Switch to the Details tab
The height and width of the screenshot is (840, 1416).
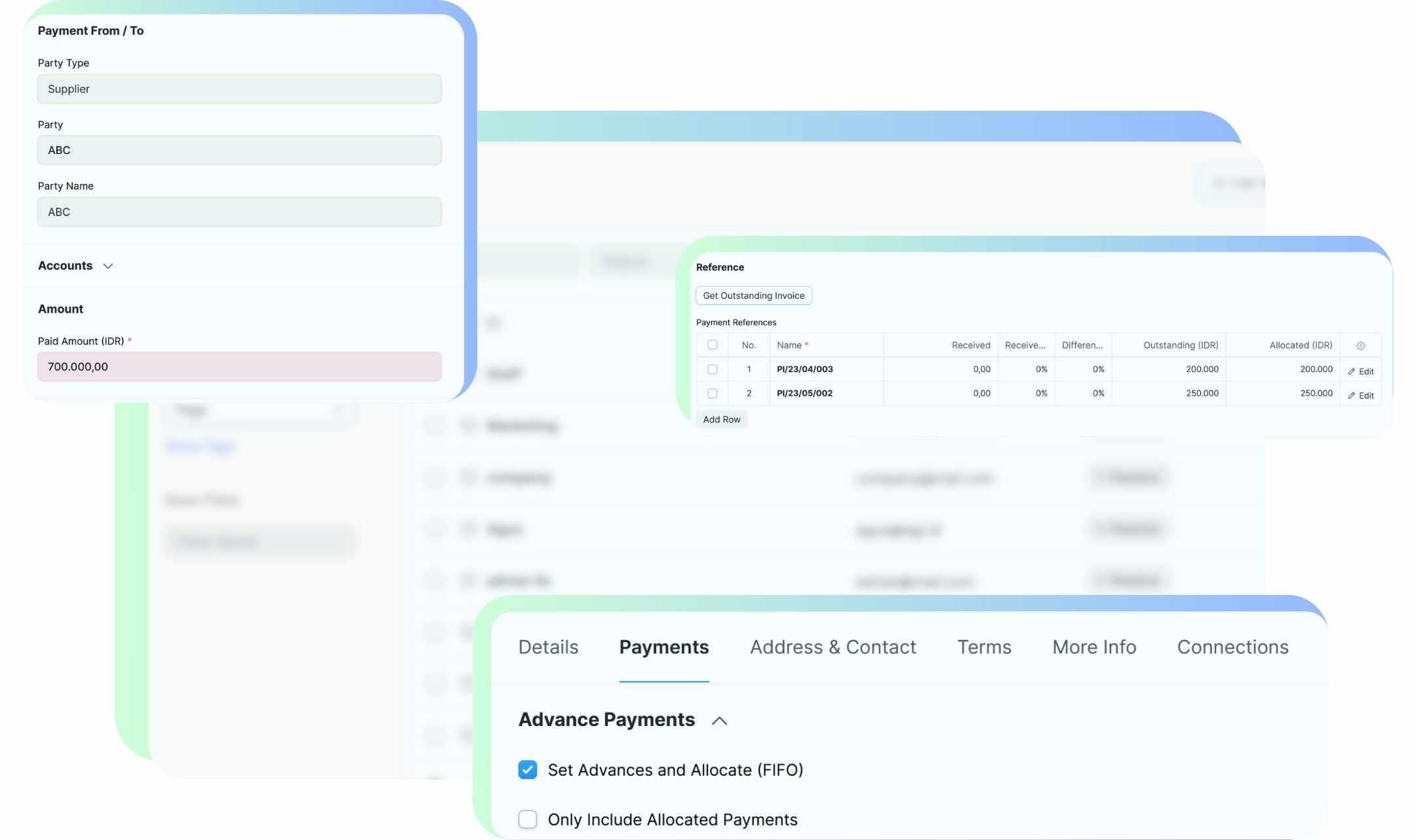pyautogui.click(x=548, y=647)
